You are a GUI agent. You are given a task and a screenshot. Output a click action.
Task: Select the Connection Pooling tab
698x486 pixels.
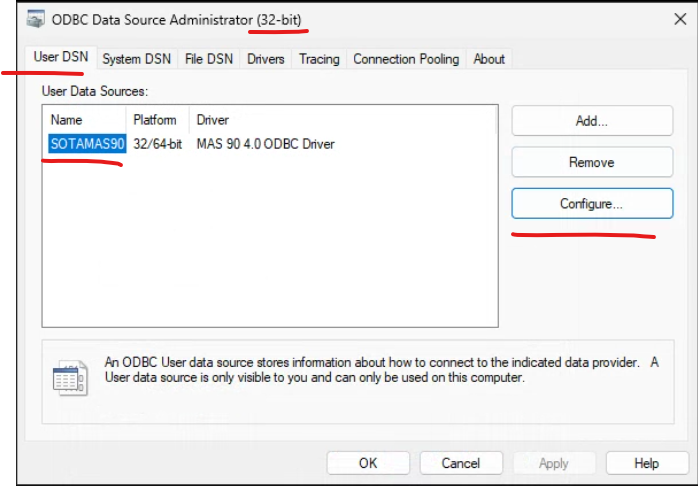click(406, 59)
